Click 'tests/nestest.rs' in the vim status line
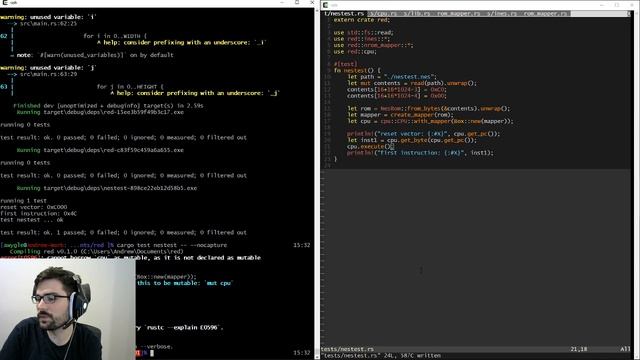The height and width of the screenshot is (360, 640). coord(347,349)
